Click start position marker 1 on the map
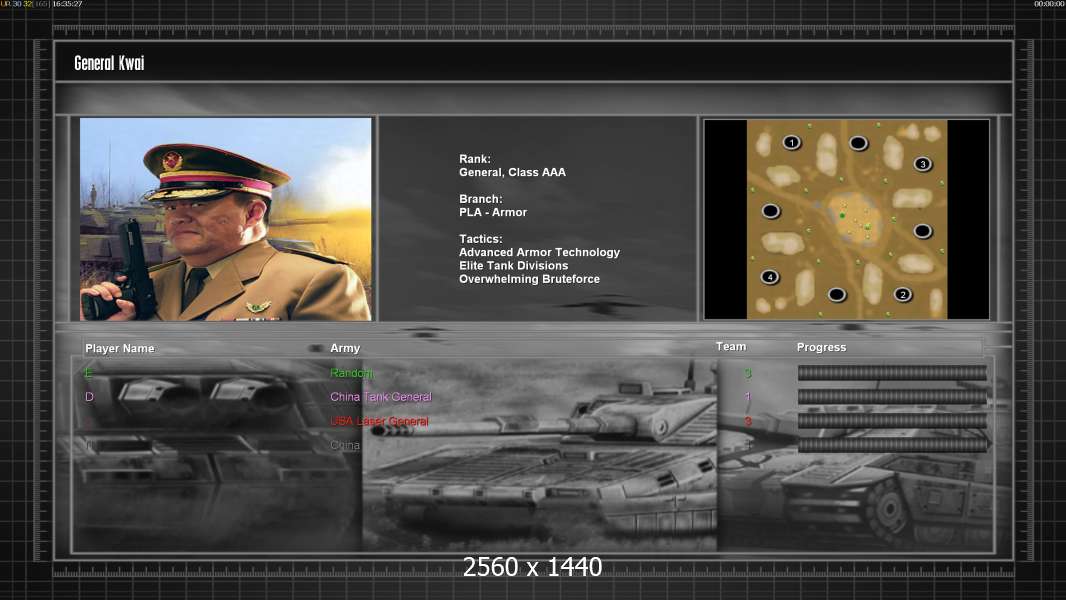Screen dimensions: 1066x600 click(x=791, y=143)
